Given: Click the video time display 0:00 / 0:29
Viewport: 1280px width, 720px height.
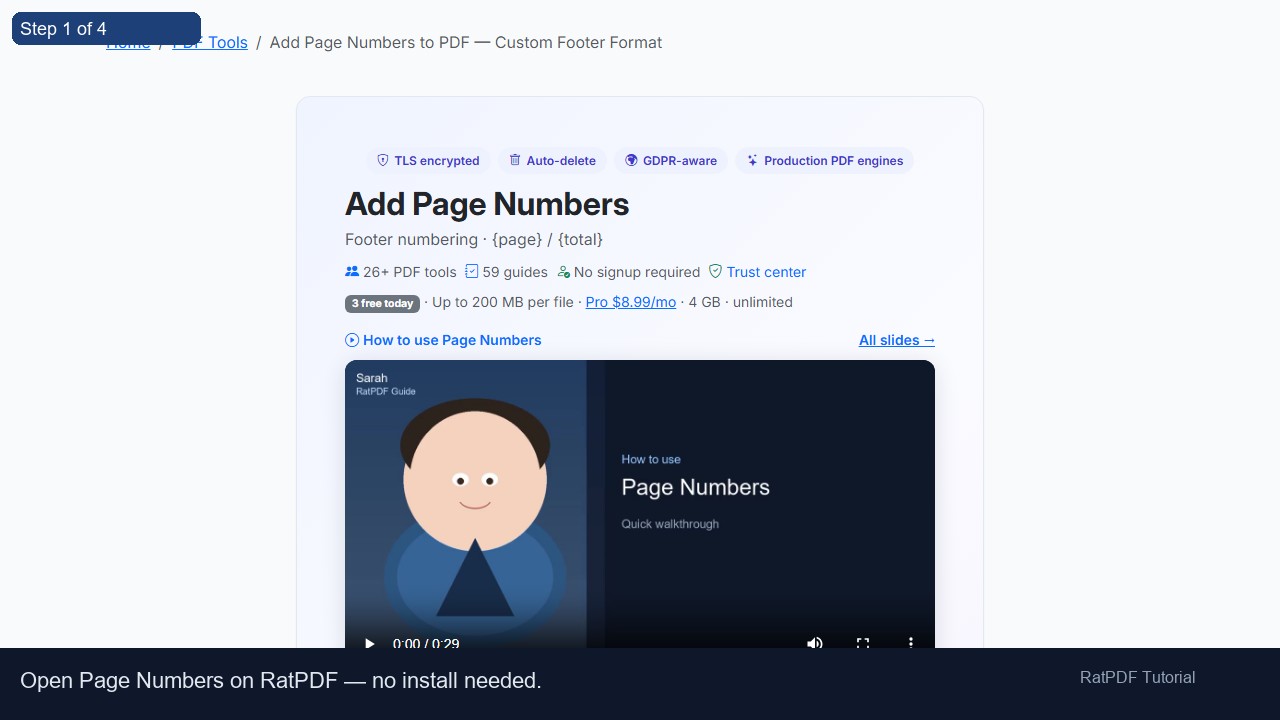Looking at the screenshot, I should [426, 644].
